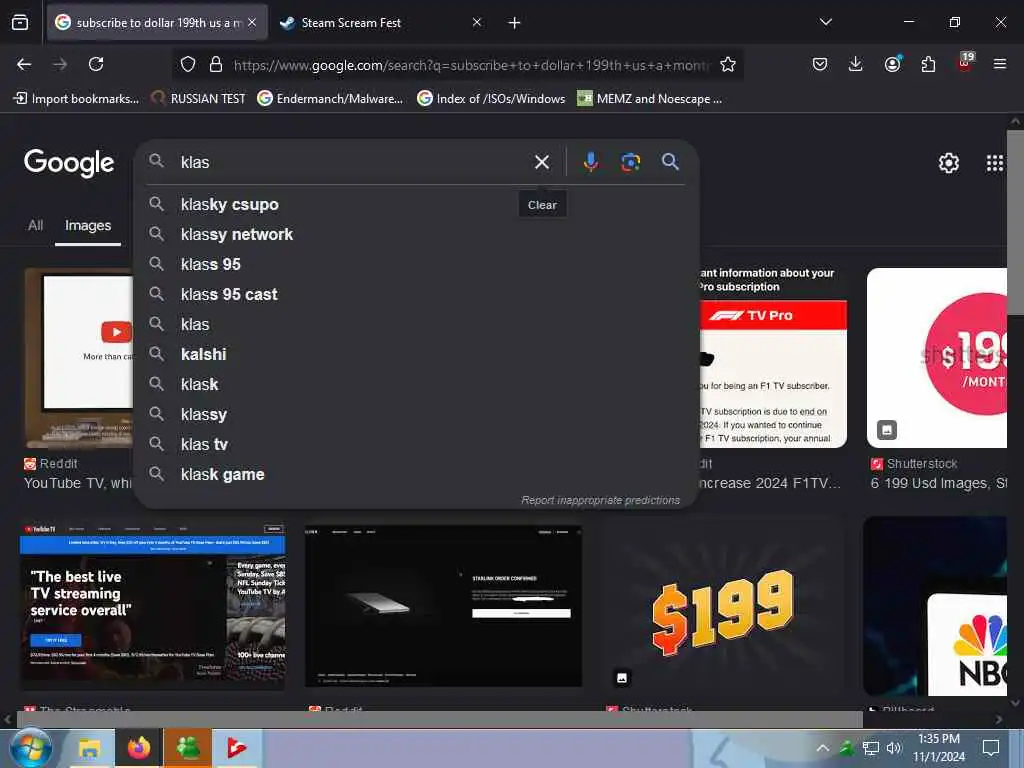Image resolution: width=1024 pixels, height=768 pixels.
Task: Pick the 'klass 95 cast' suggestion
Action: tap(416, 295)
